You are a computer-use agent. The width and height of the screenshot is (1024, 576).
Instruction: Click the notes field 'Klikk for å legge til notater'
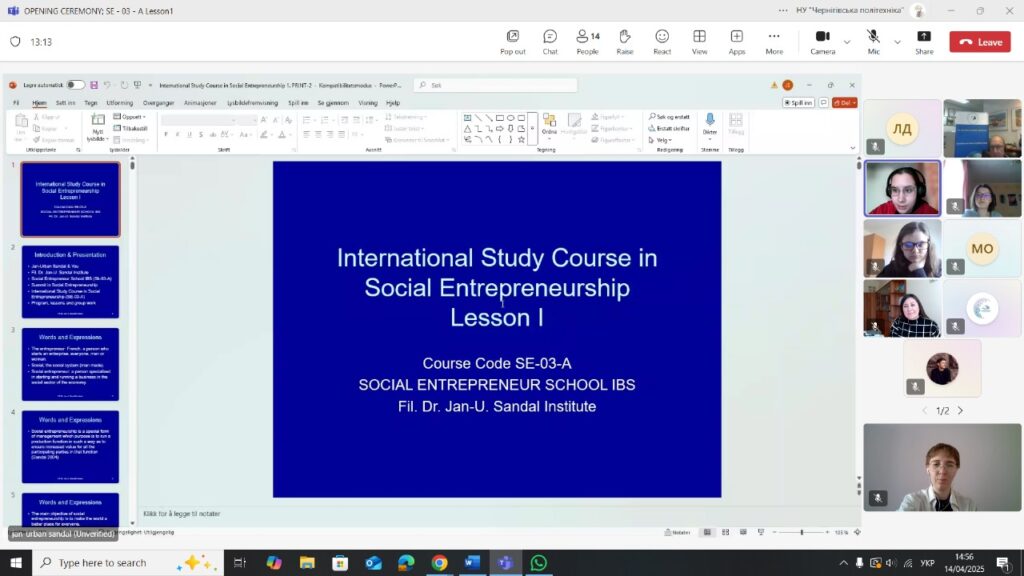pos(182,514)
